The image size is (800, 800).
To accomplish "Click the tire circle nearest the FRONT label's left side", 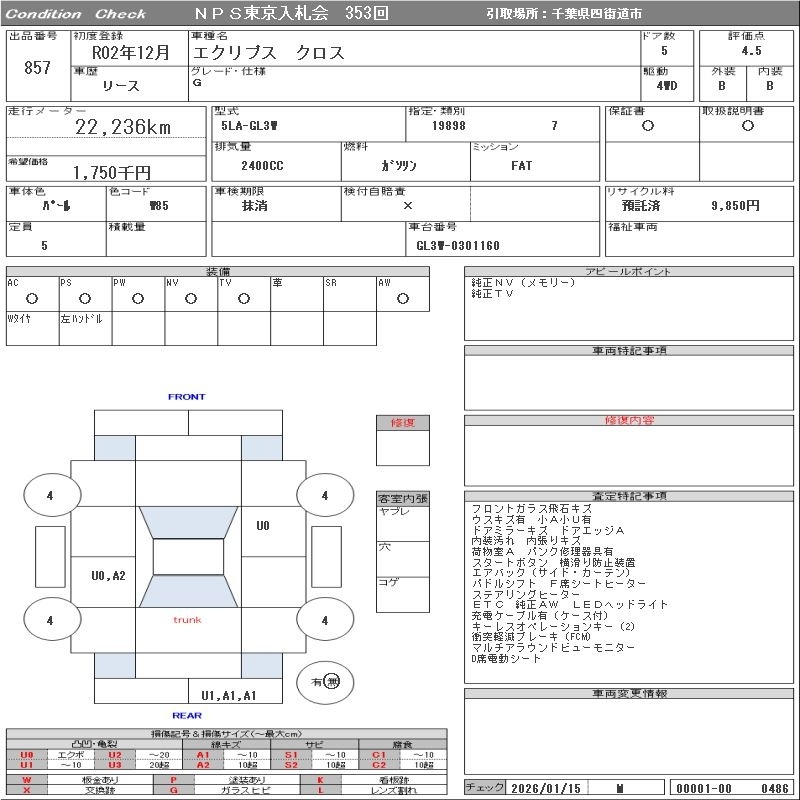I will 50,495.
